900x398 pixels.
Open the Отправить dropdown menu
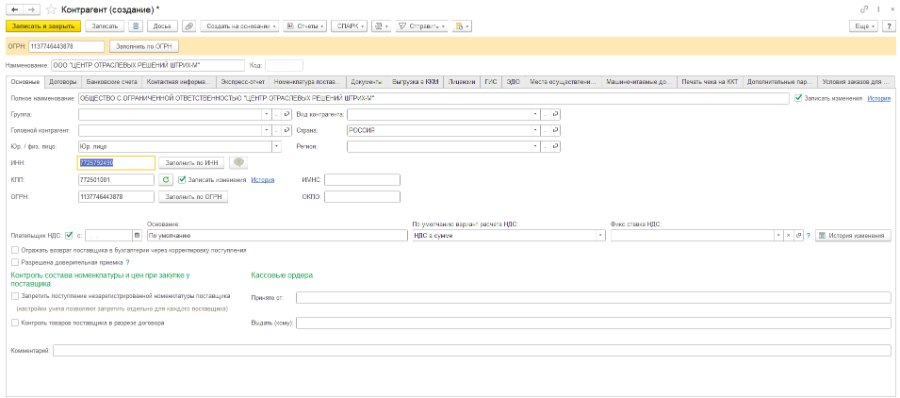[x=421, y=26]
